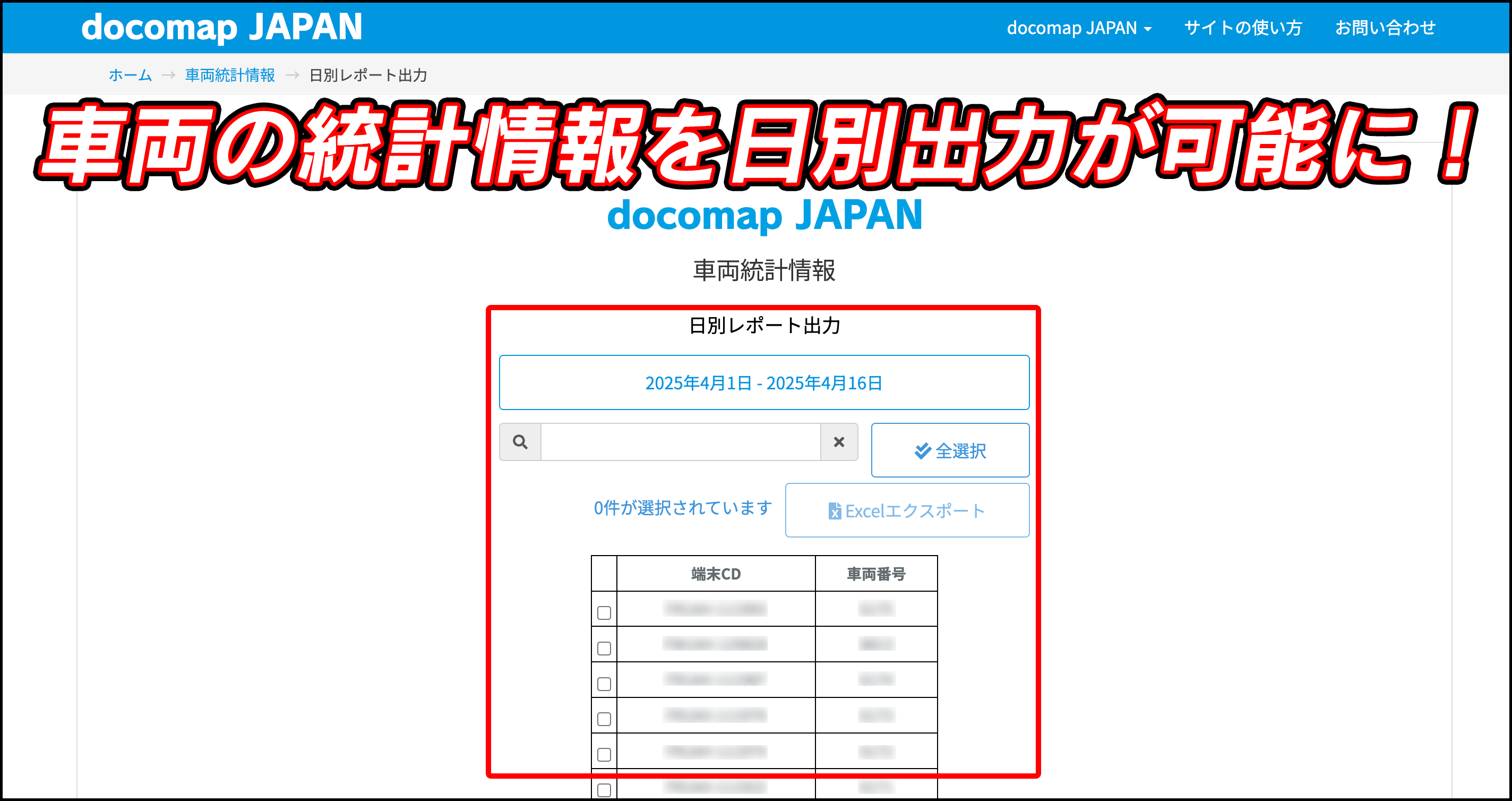Click the docomap JAPAN logo in header
Viewport: 1512px width, 801px height.
coord(222,27)
